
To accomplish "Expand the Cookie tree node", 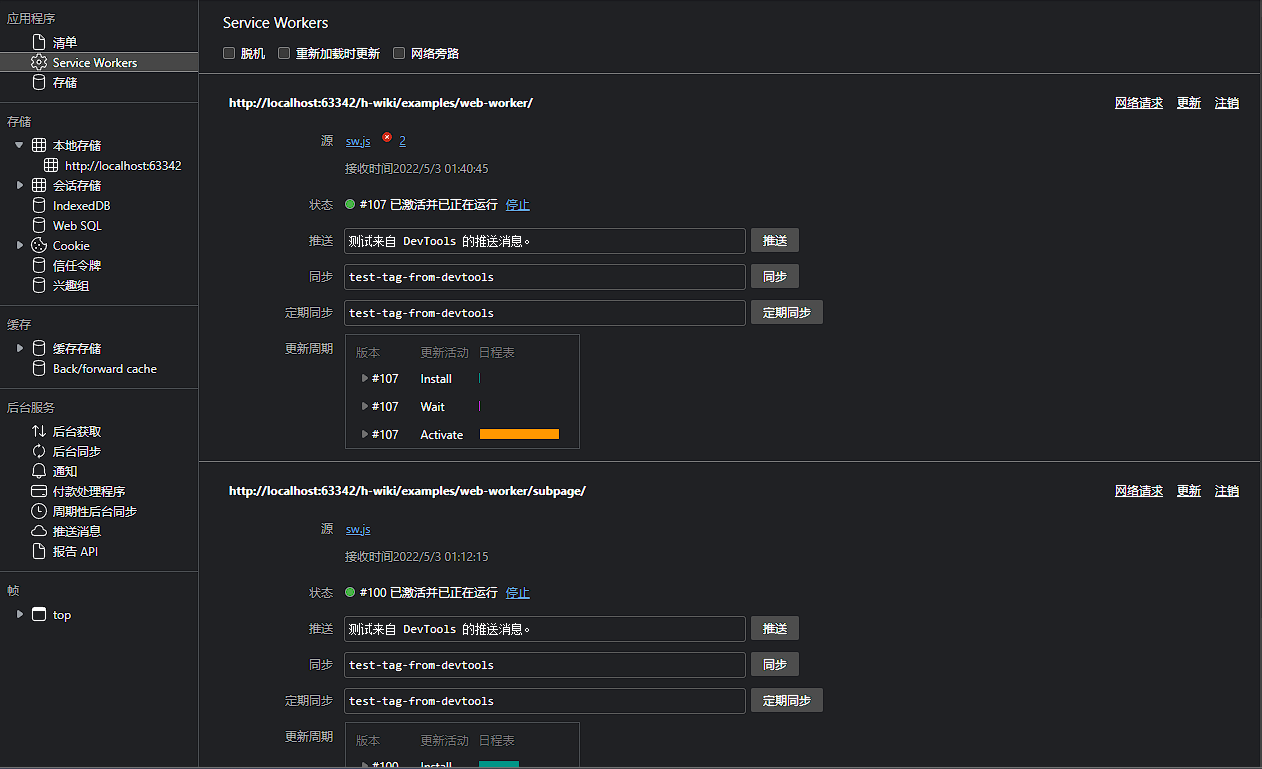I will 19,245.
